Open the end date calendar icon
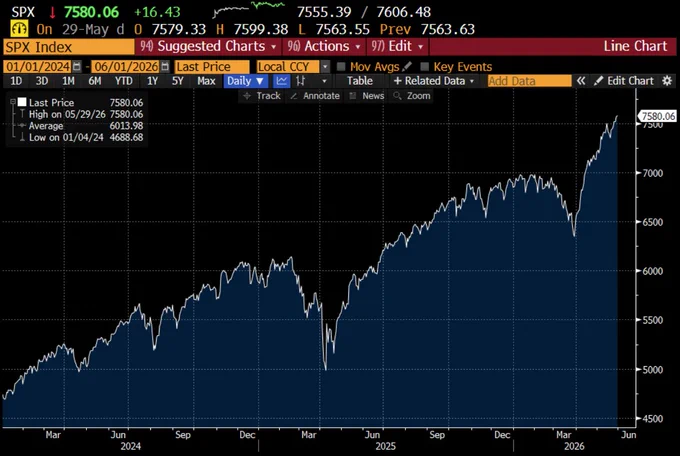This screenshot has height=456, width=680. pos(165,66)
